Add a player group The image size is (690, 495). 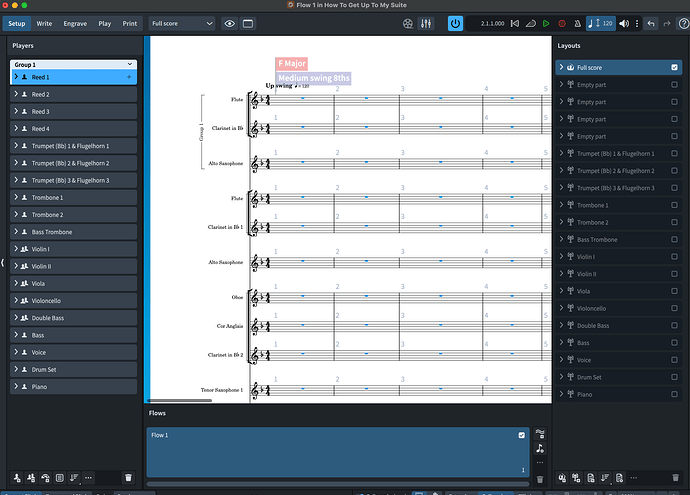click(x=60, y=477)
